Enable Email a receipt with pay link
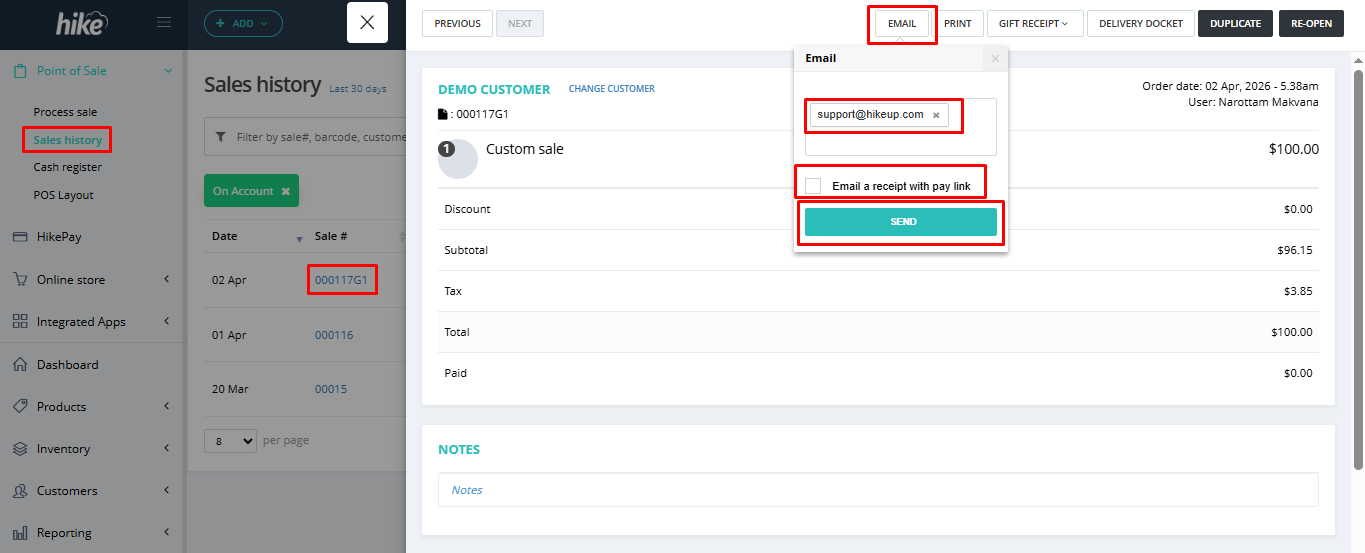The height and width of the screenshot is (553, 1365). pos(813,186)
